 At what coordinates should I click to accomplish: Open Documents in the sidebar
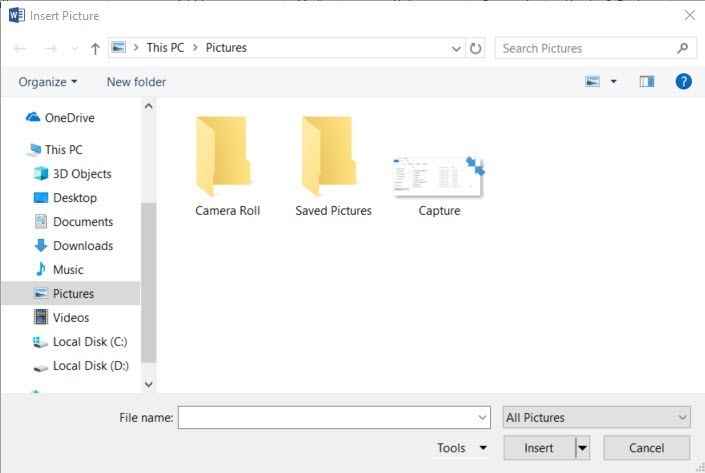[x=74, y=222]
